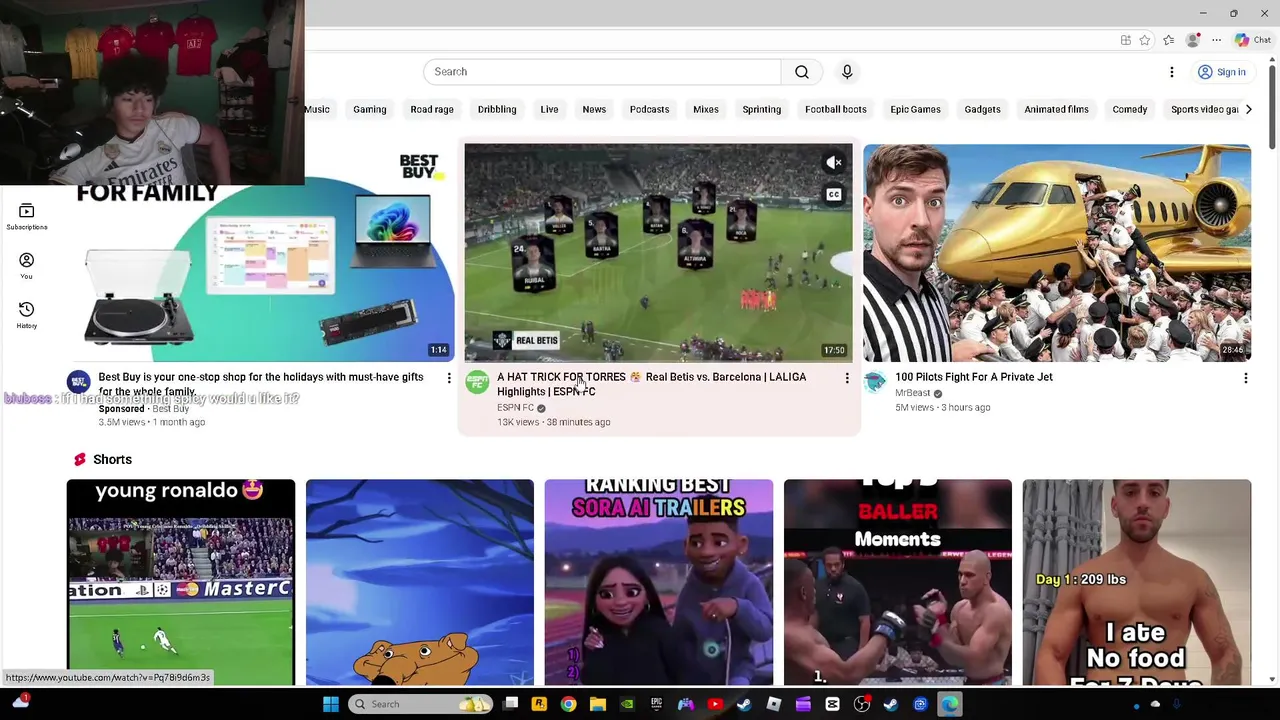Open more actions for 100 Pilots video

coord(1246,378)
